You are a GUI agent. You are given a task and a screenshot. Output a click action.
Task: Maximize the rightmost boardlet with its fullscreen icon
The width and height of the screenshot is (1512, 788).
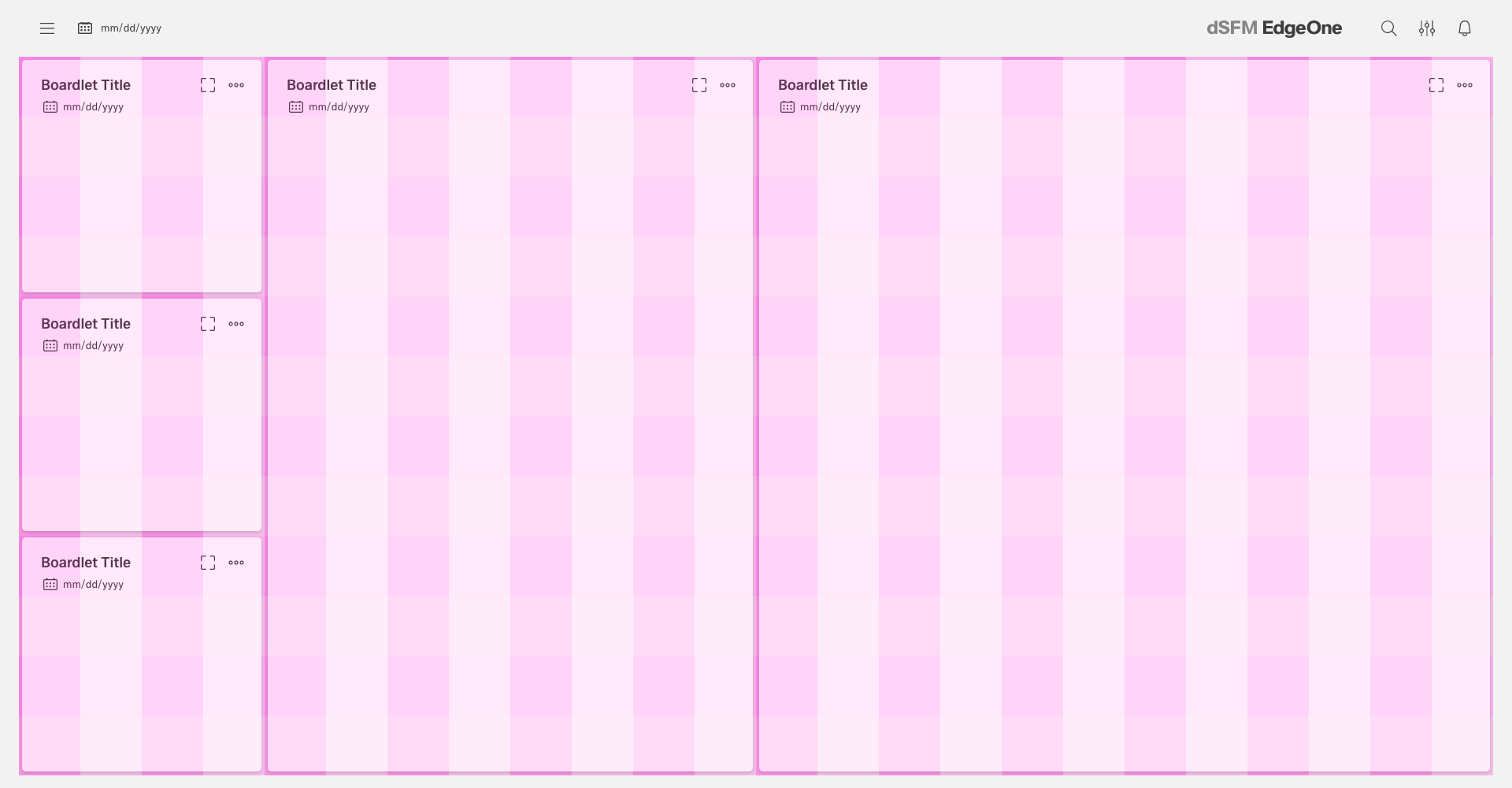pos(1436,85)
